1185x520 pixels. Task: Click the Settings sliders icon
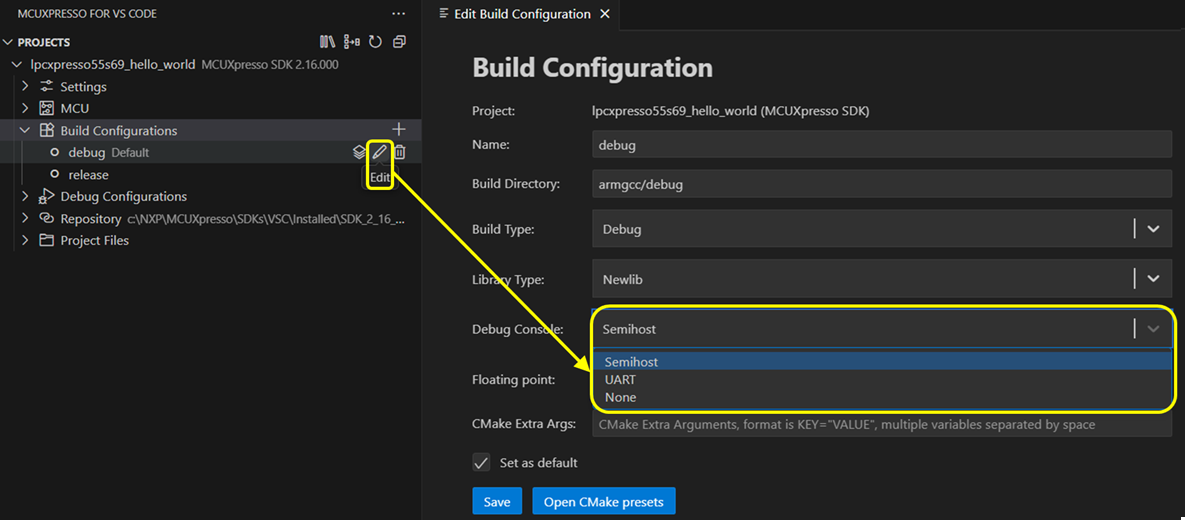pyautogui.click(x=47, y=86)
